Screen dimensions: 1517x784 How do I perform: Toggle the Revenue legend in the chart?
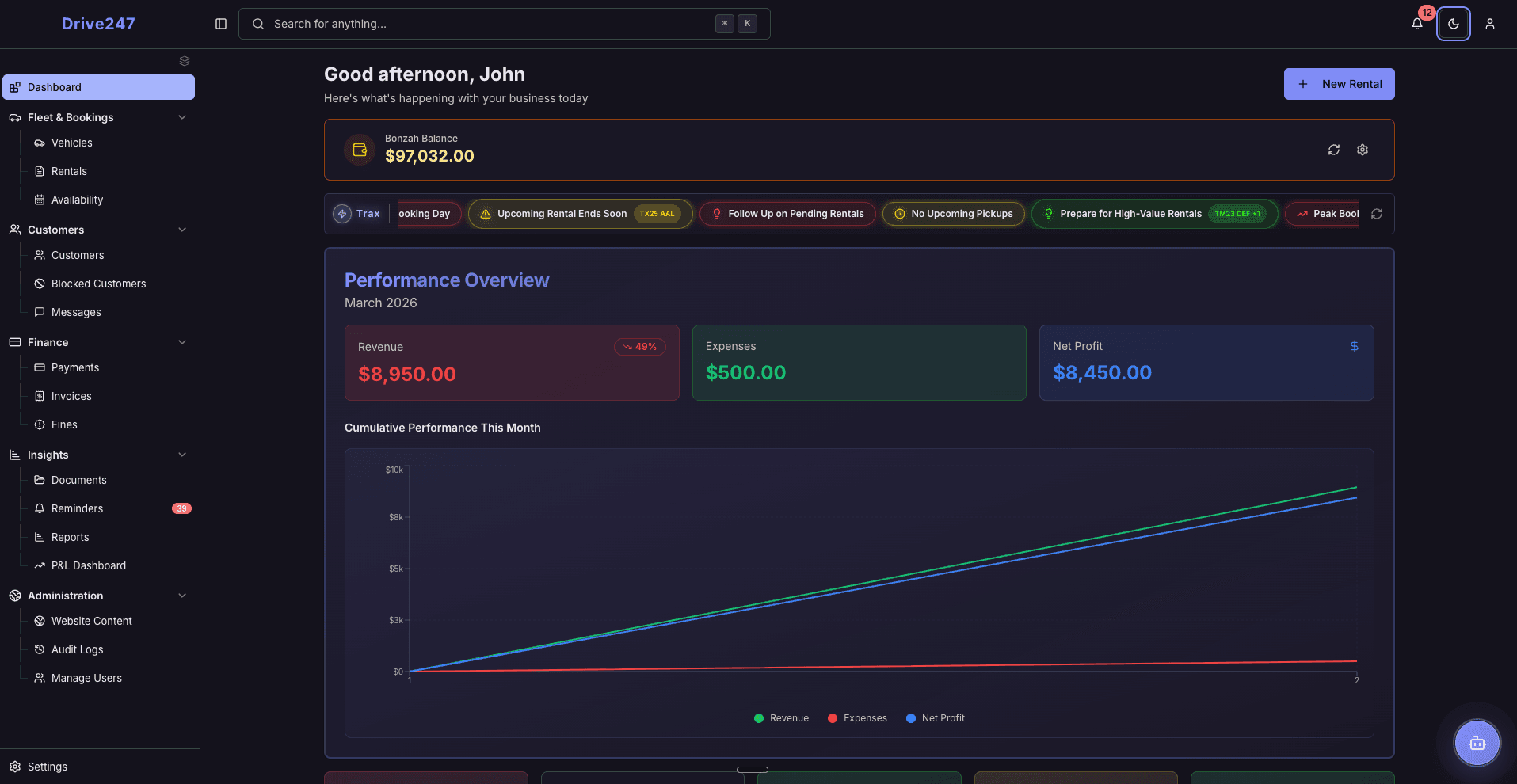(781, 718)
